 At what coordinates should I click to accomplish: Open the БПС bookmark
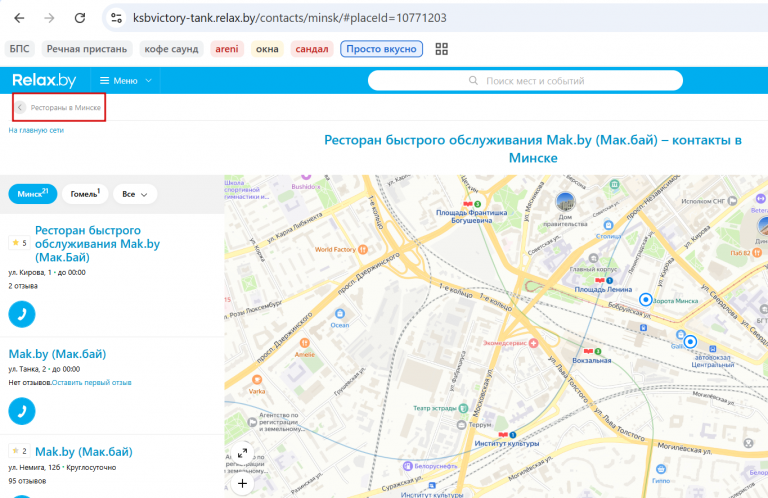[x=20, y=49]
